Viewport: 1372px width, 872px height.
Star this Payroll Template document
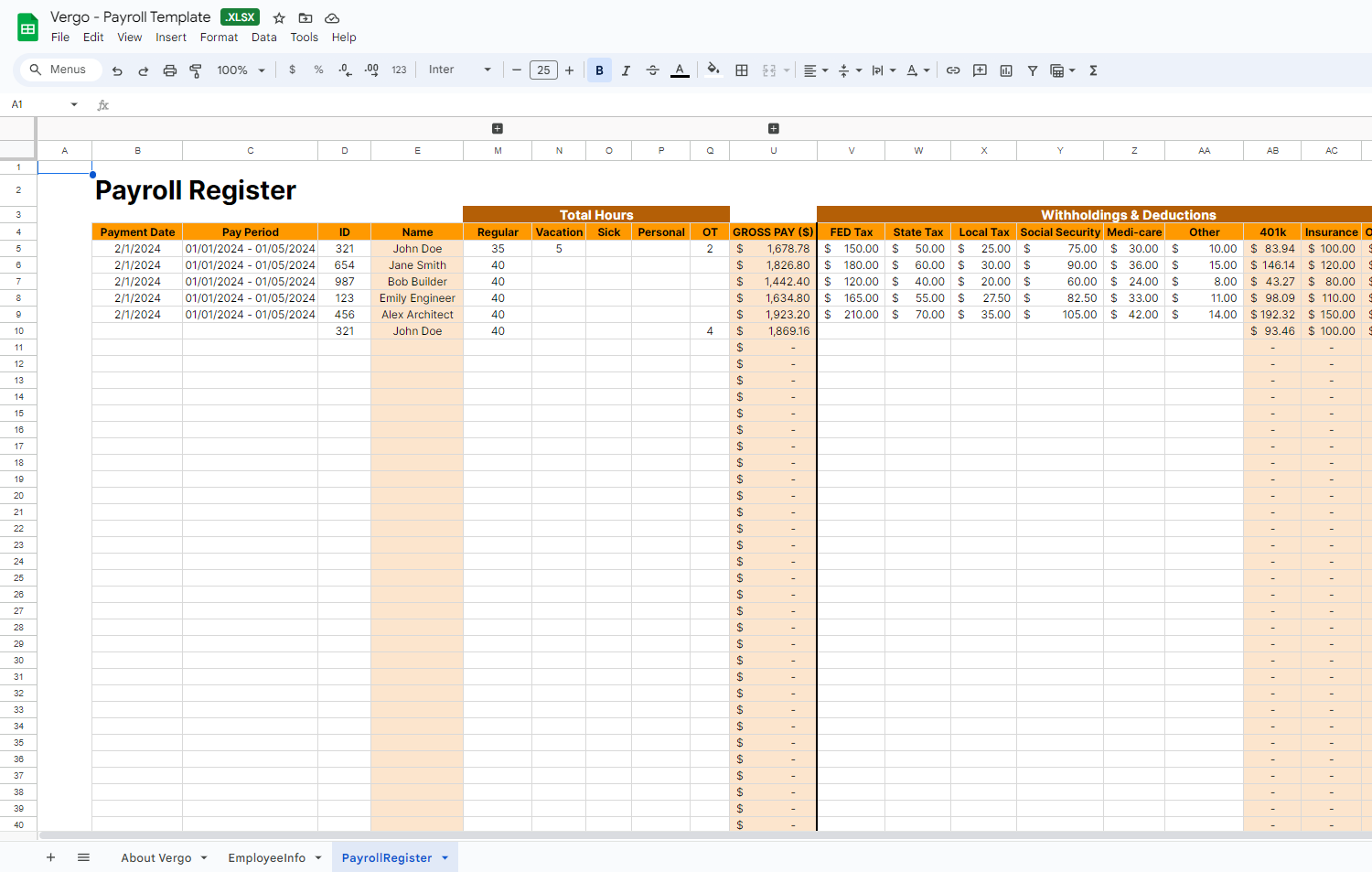tap(279, 18)
